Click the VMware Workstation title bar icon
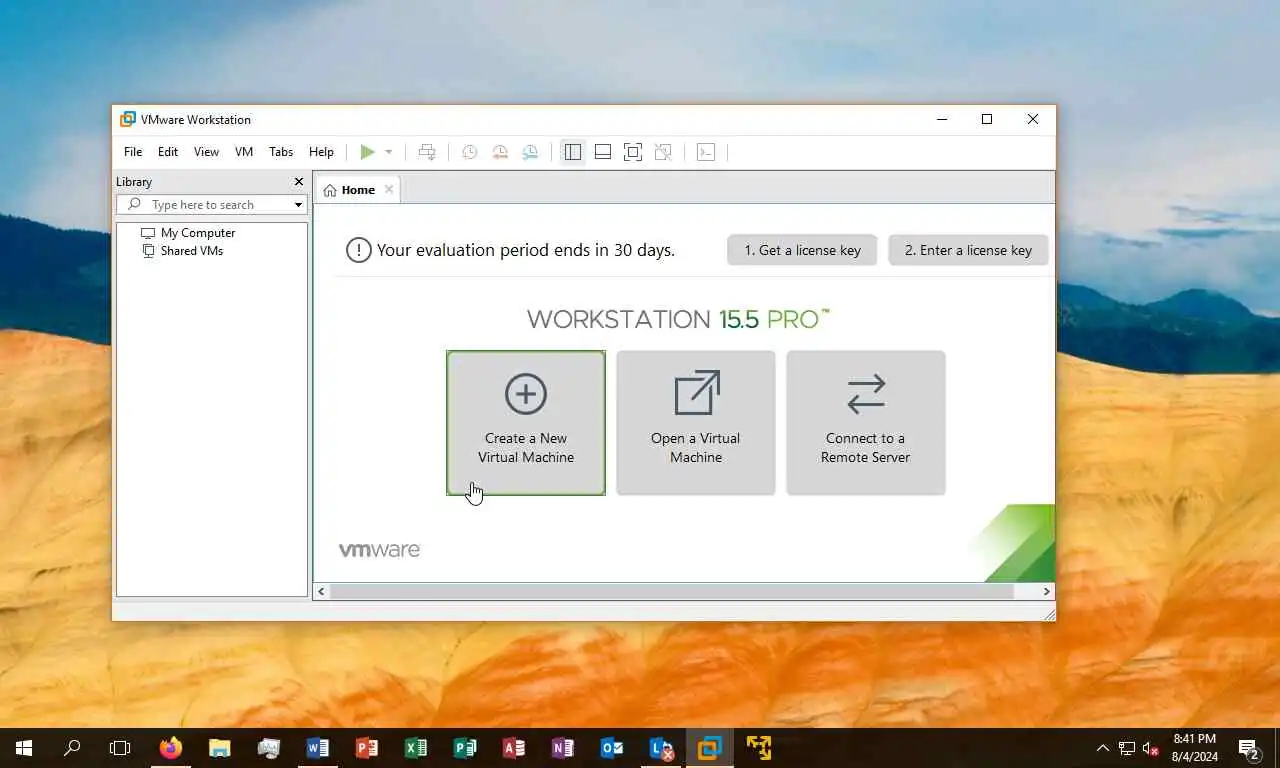Viewport: 1280px width, 768px height. click(x=127, y=119)
